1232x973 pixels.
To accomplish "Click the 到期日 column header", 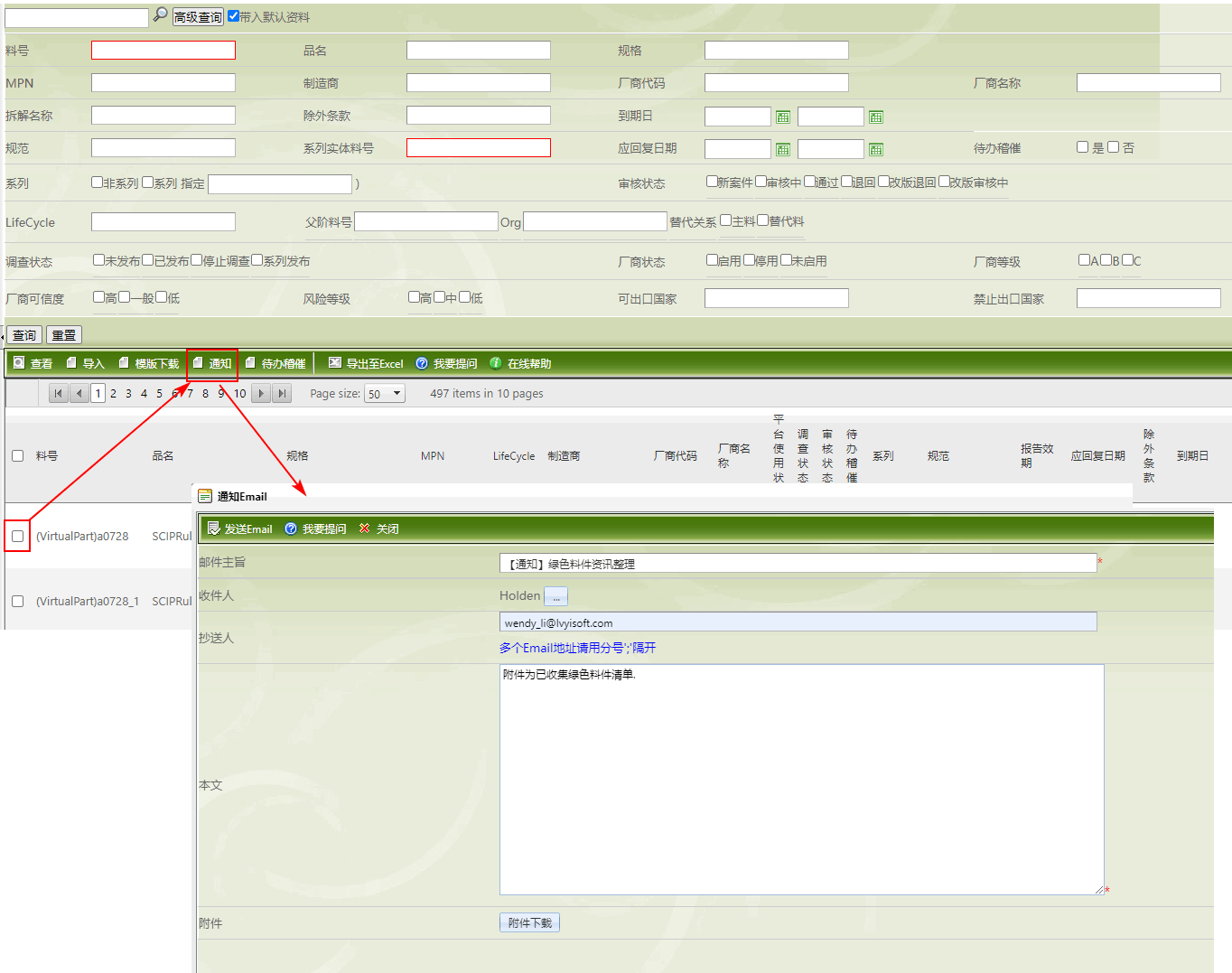I will pyautogui.click(x=1192, y=456).
